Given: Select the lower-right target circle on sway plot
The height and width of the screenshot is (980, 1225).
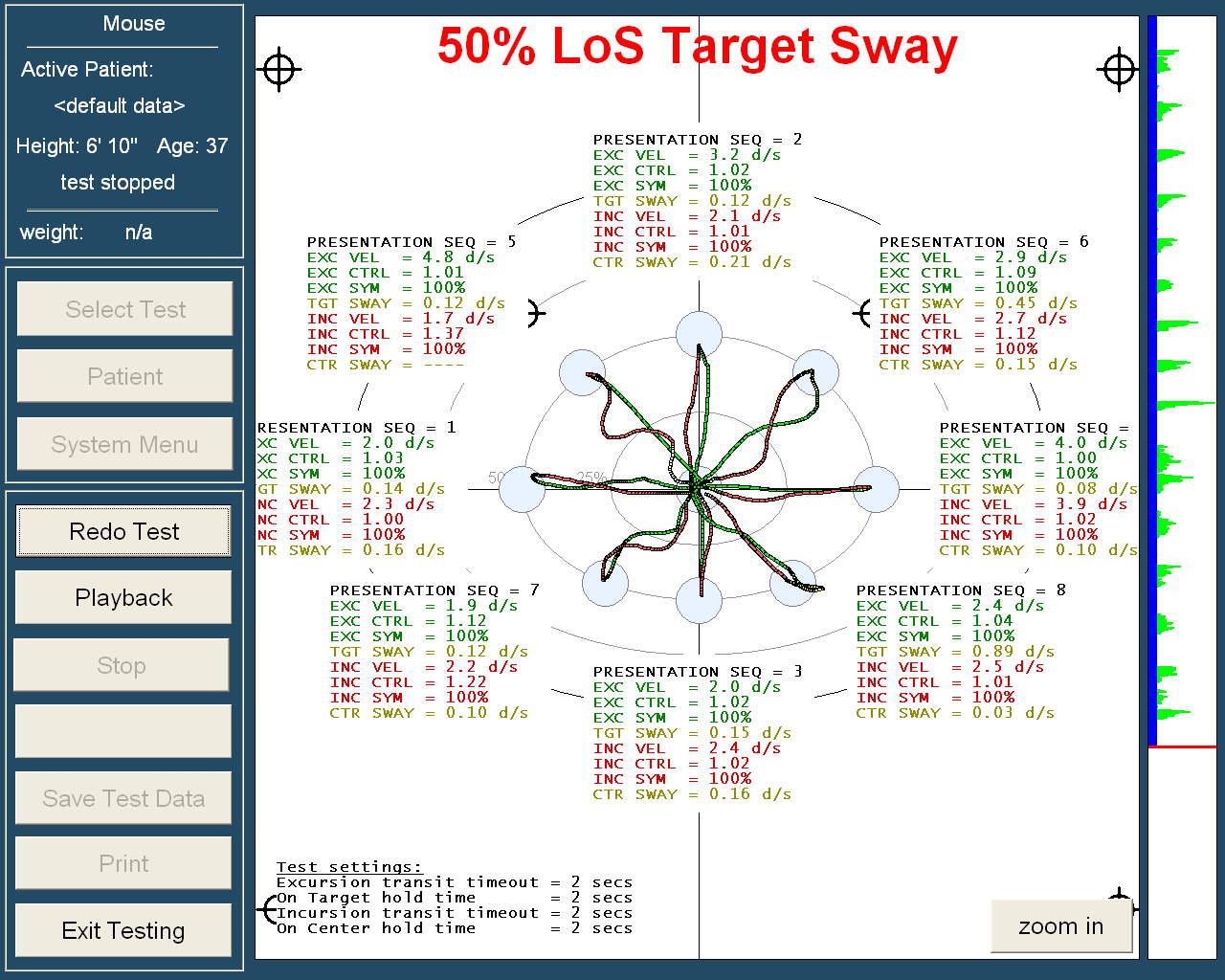Looking at the screenshot, I should coord(792,583).
